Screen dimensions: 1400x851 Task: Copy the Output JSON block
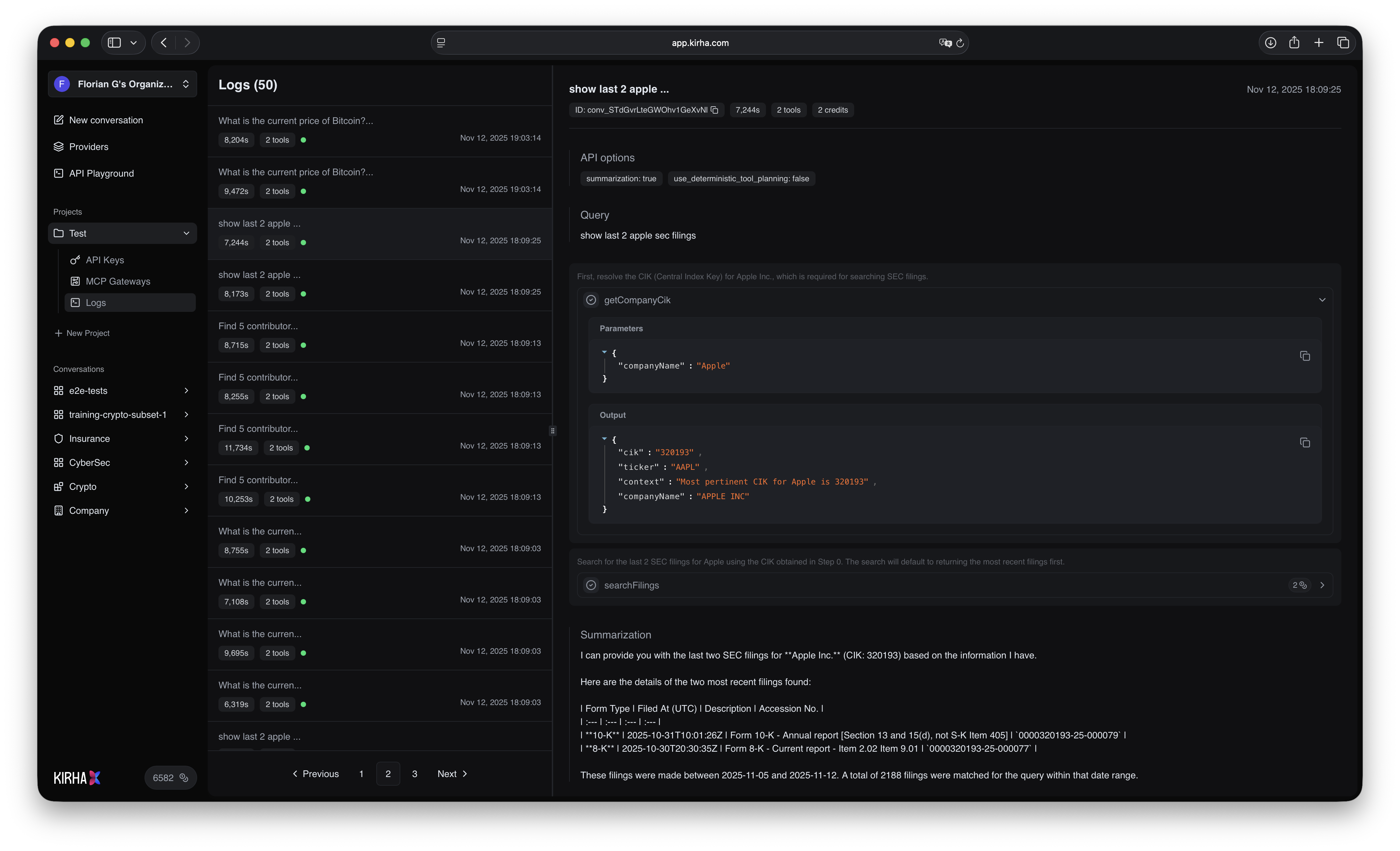click(x=1305, y=442)
